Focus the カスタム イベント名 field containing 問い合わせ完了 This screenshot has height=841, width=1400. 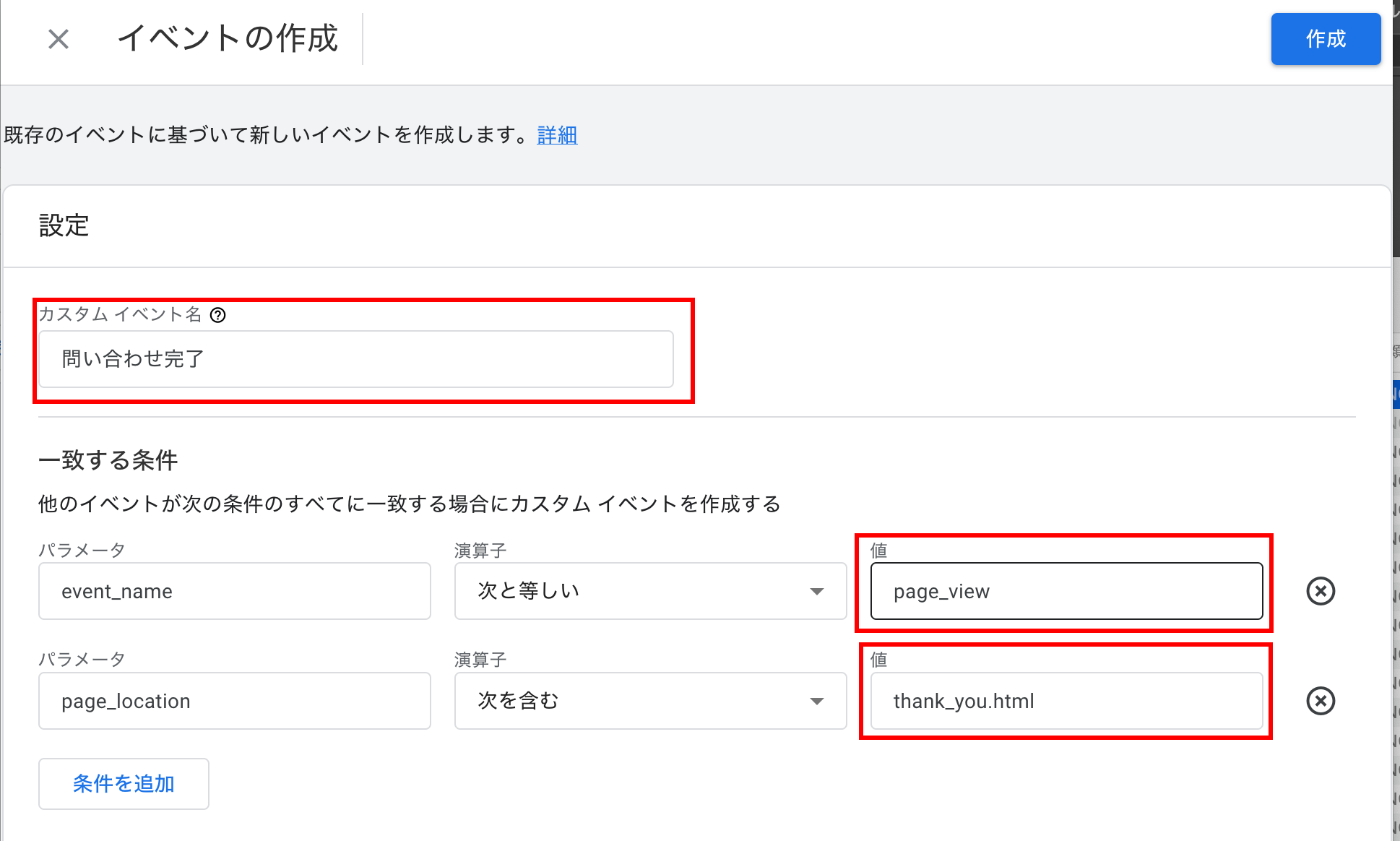tap(356, 359)
